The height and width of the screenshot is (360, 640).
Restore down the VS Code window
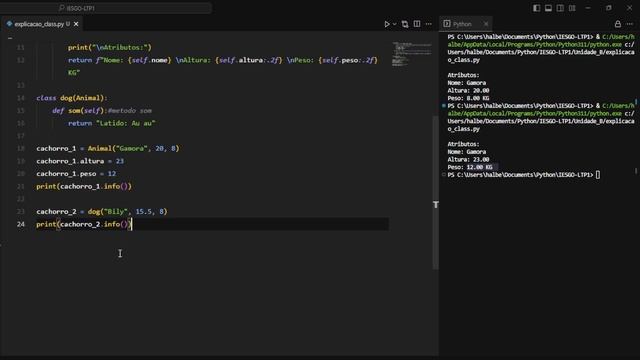[x=609, y=8]
